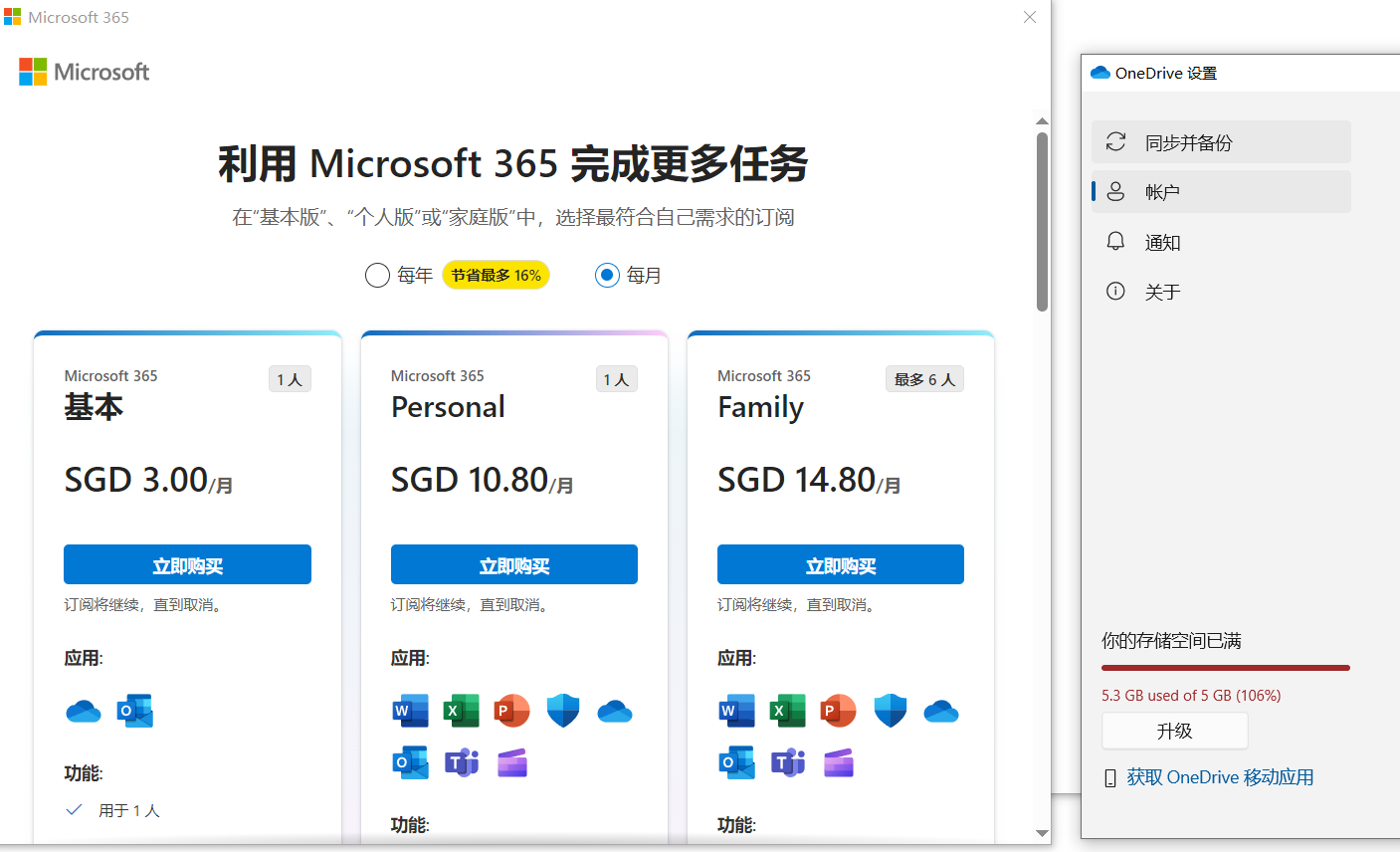Click the SGD 3.00/月 price
This screenshot has height=852, width=1400.
148,481
